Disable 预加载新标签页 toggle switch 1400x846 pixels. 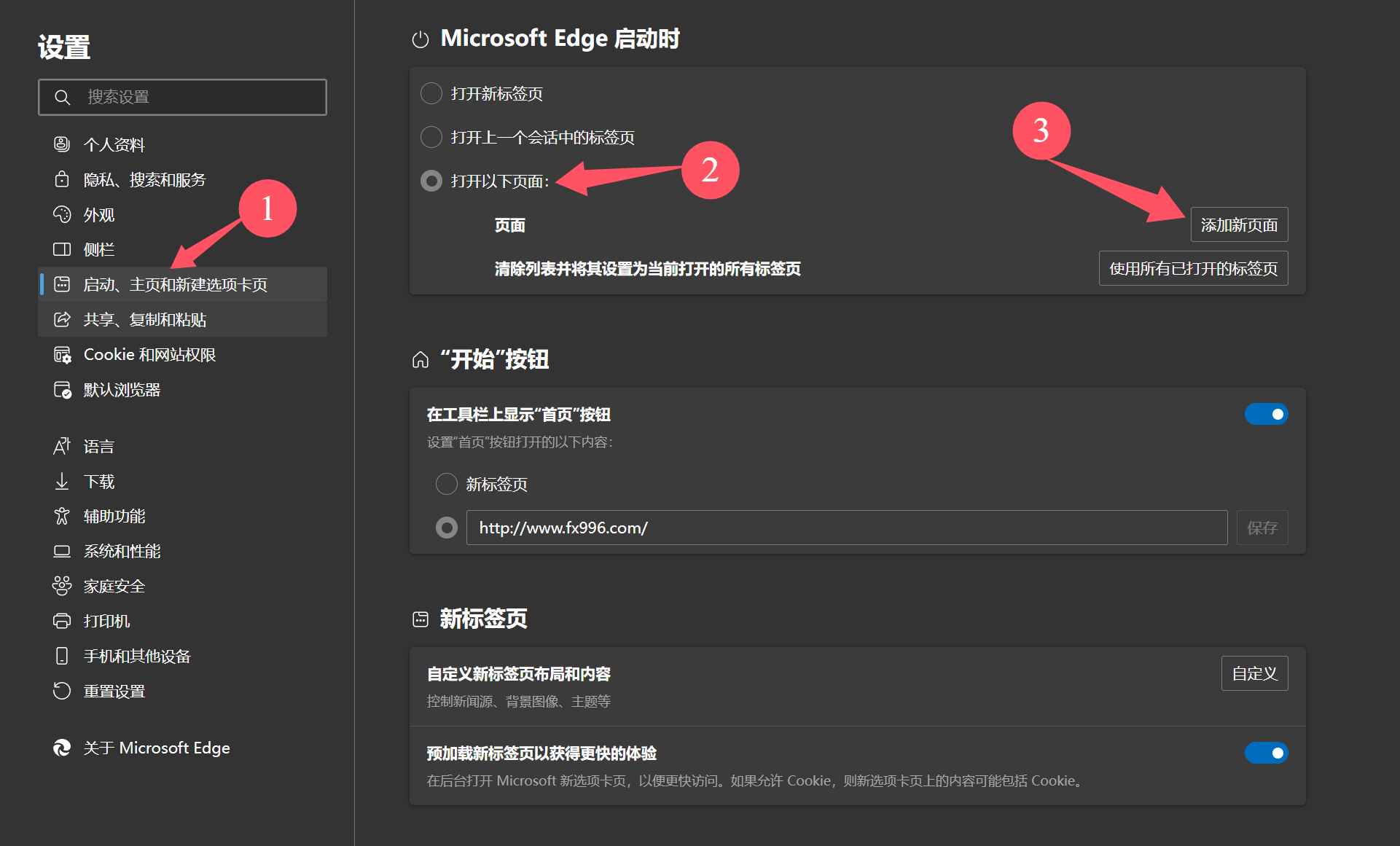(x=1266, y=753)
